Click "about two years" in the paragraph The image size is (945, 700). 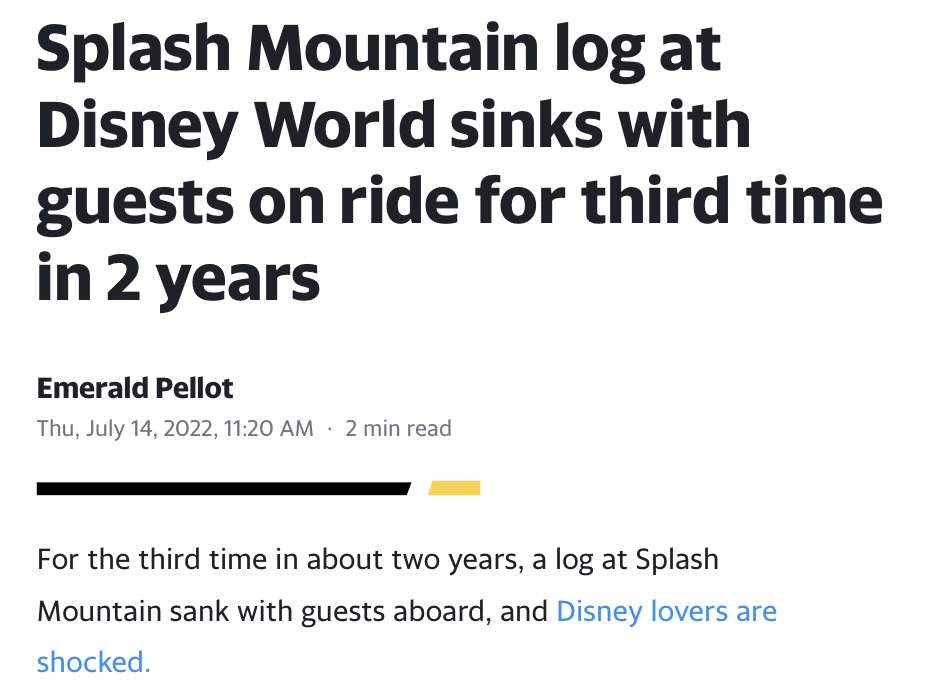pos(412,558)
